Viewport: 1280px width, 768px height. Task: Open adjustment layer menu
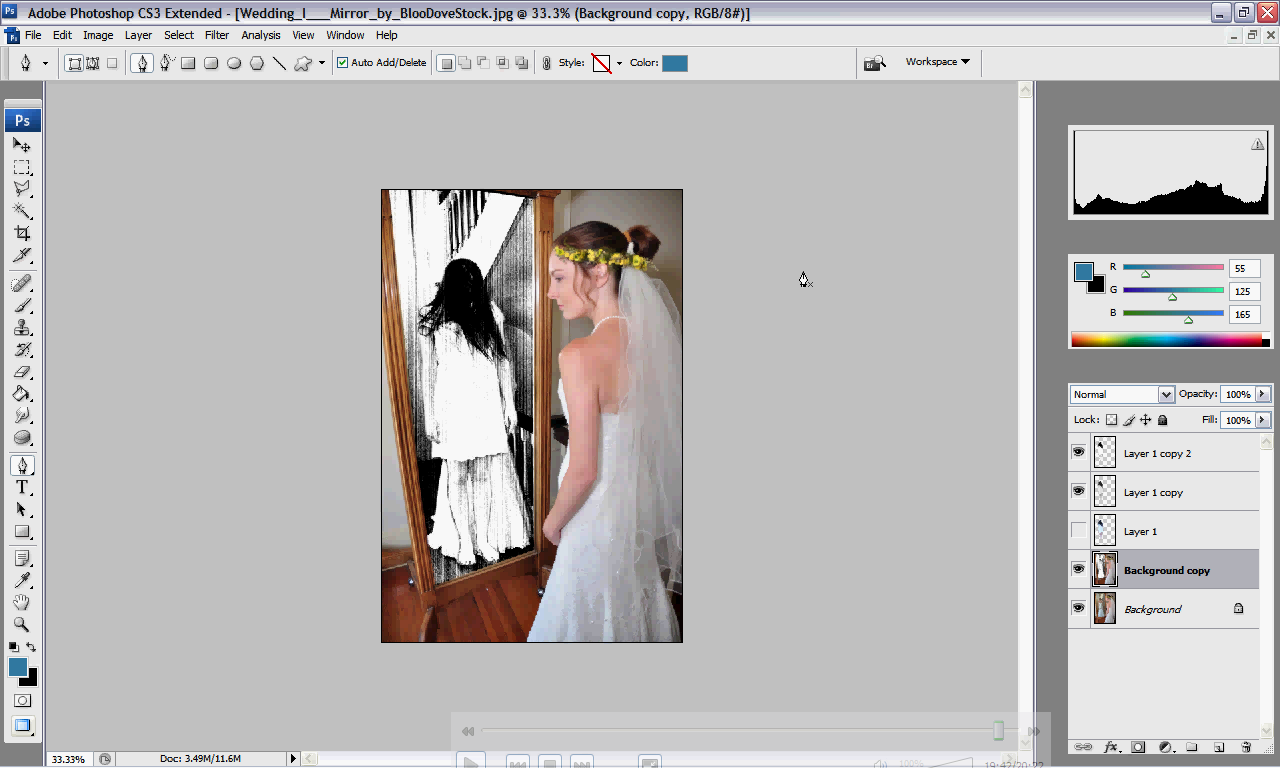pos(1165,747)
